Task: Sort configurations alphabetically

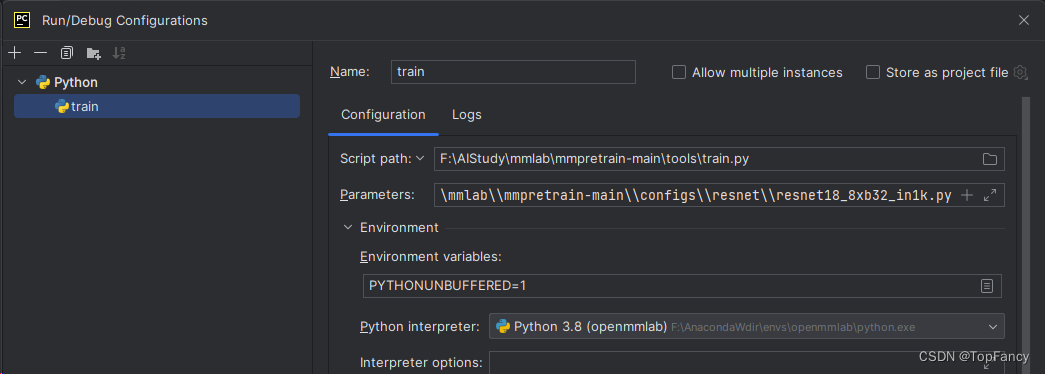Action: tap(119, 53)
